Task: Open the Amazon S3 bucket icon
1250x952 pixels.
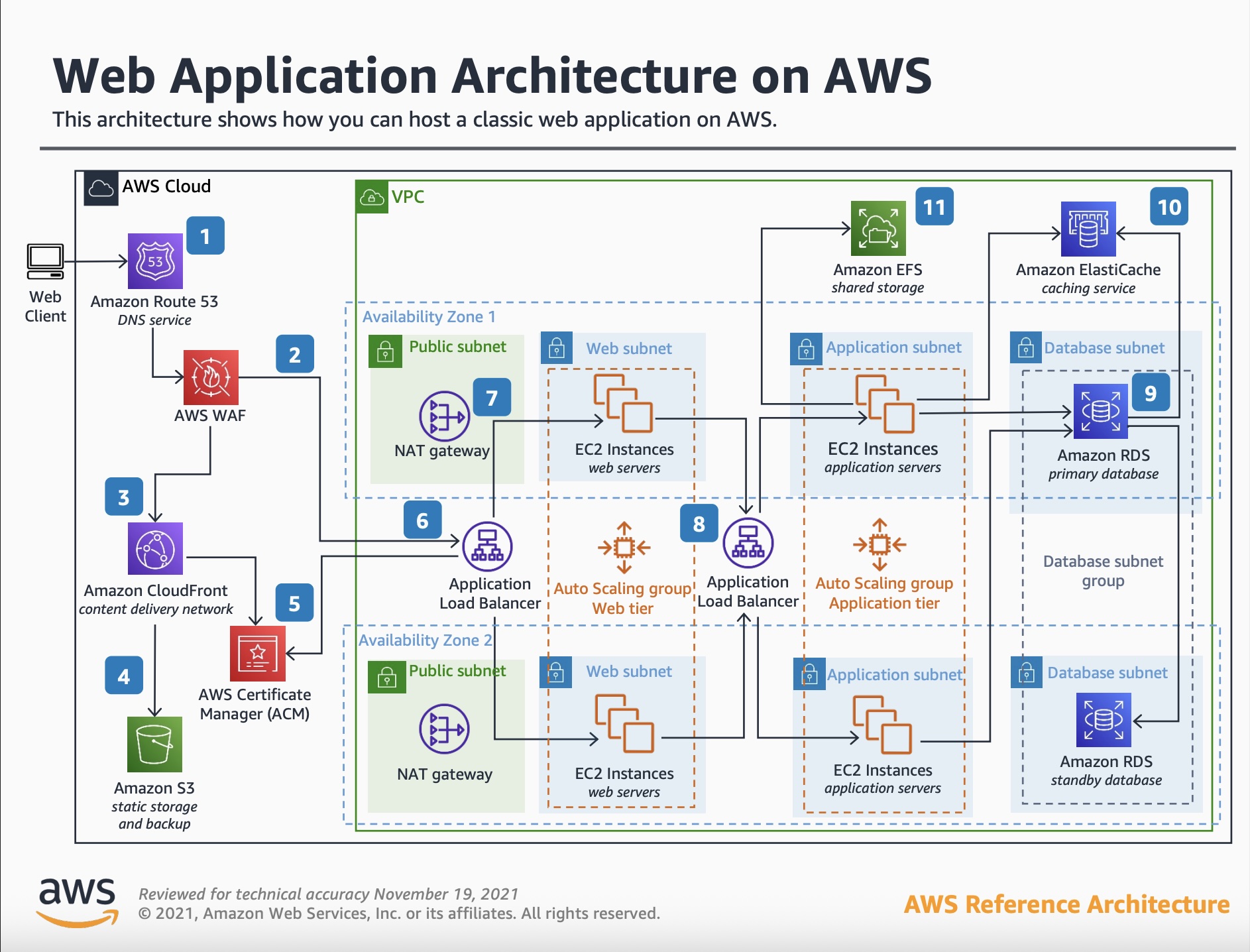Action: point(156,745)
